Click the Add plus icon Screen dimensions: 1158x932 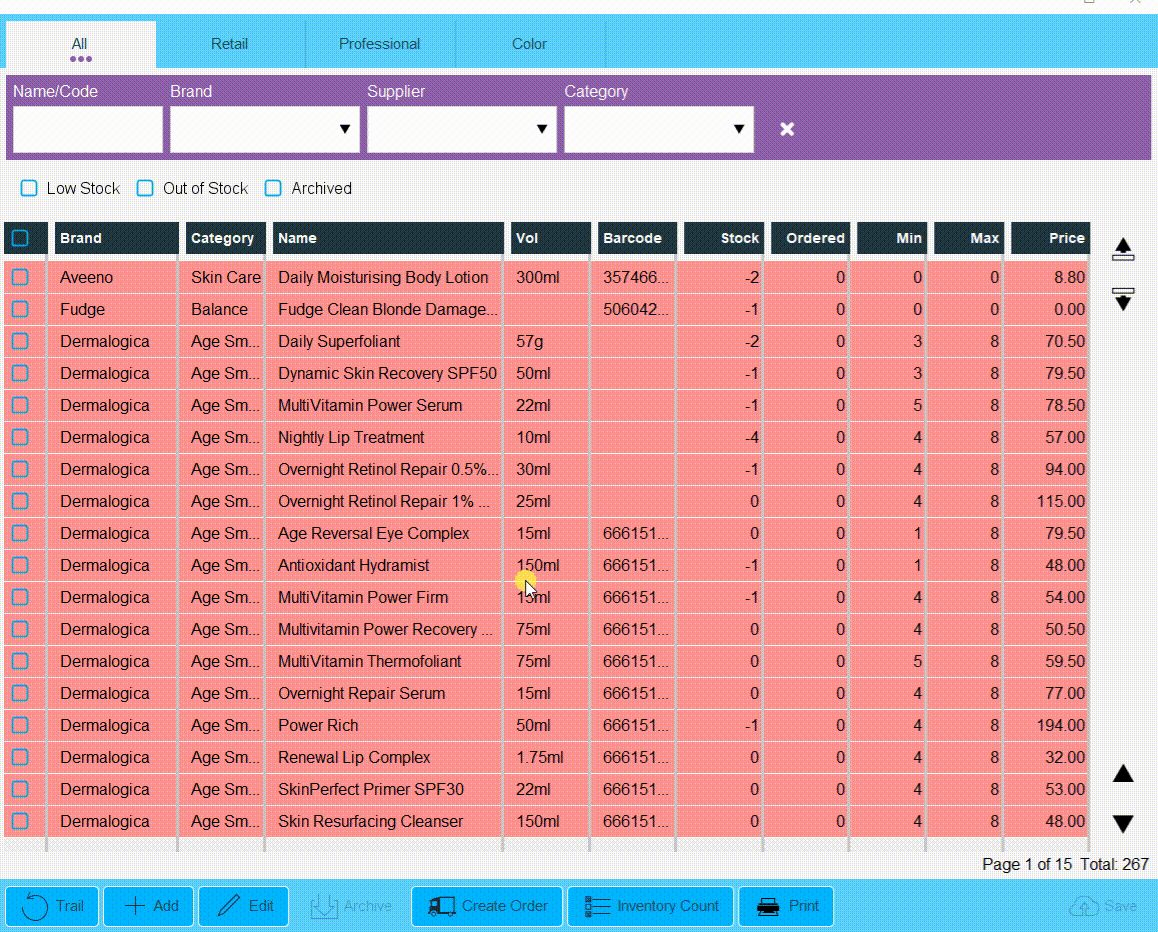click(x=134, y=906)
